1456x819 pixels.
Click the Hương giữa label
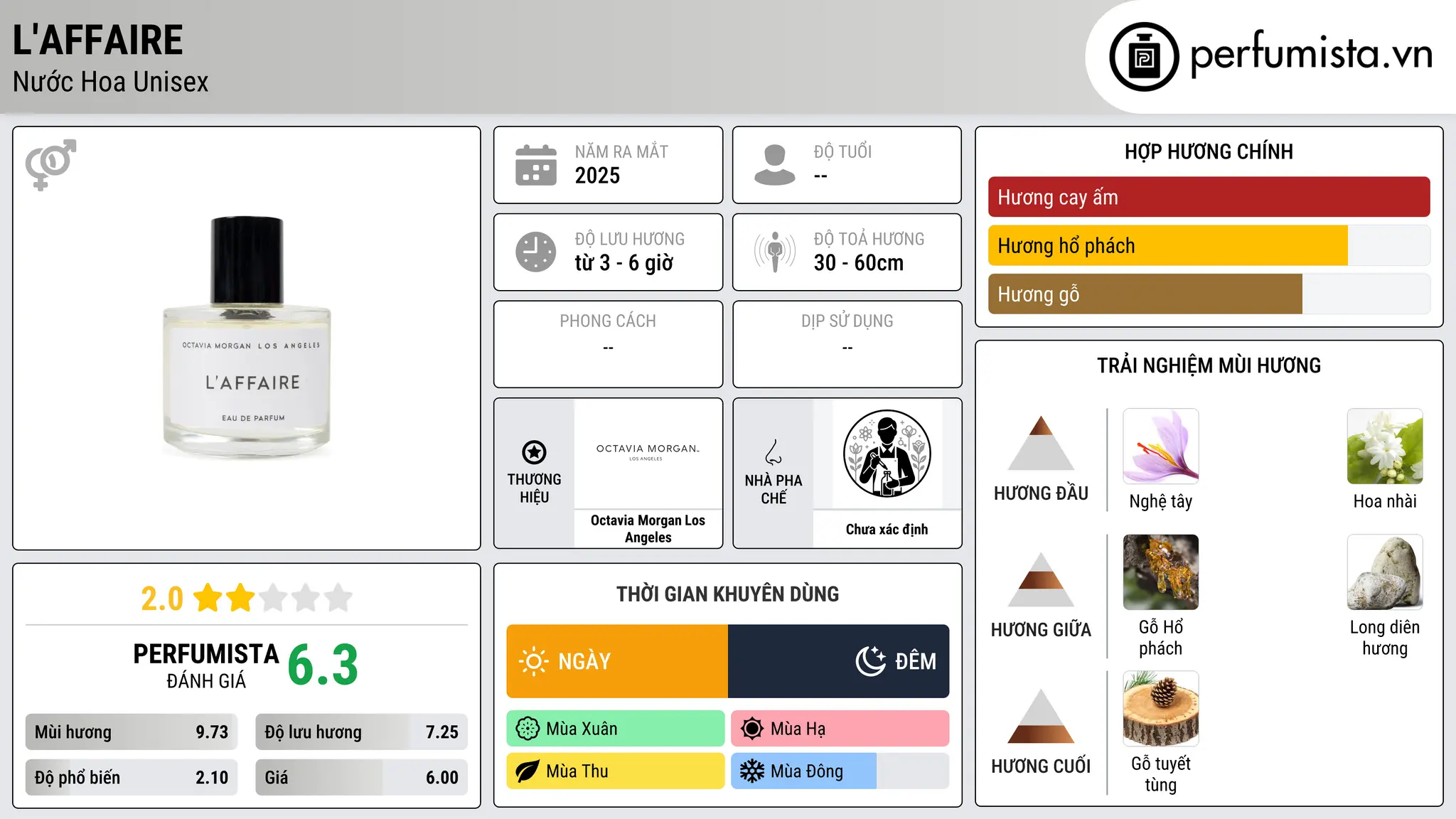click(x=1041, y=630)
